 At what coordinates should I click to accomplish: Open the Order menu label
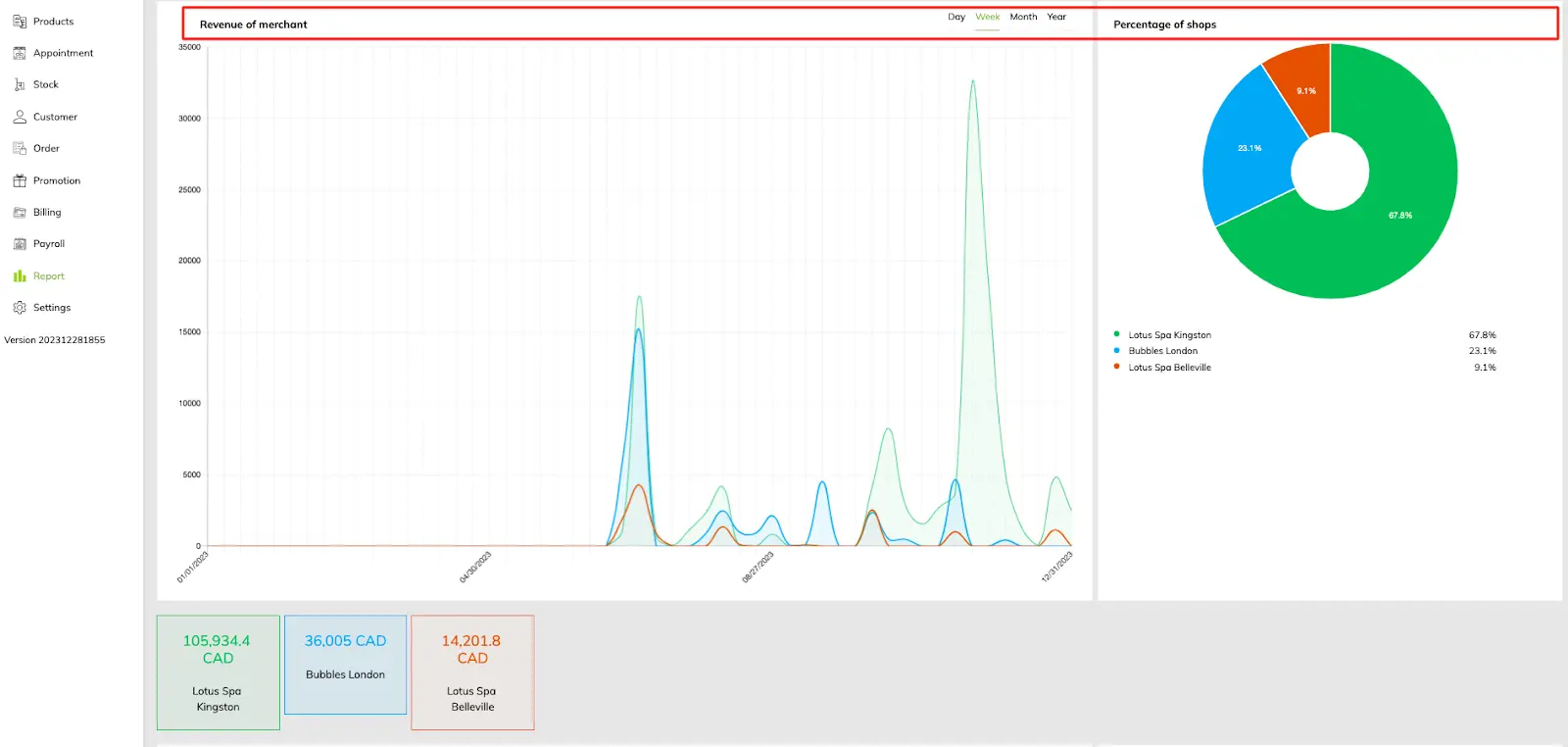(x=46, y=148)
